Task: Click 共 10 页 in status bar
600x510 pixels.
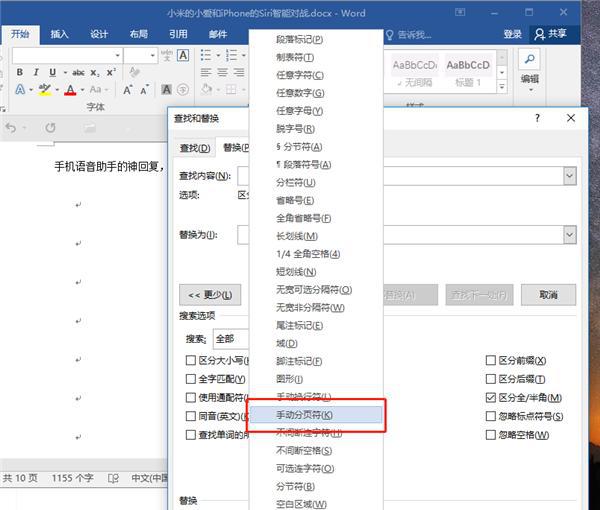Action: click(x=20, y=478)
